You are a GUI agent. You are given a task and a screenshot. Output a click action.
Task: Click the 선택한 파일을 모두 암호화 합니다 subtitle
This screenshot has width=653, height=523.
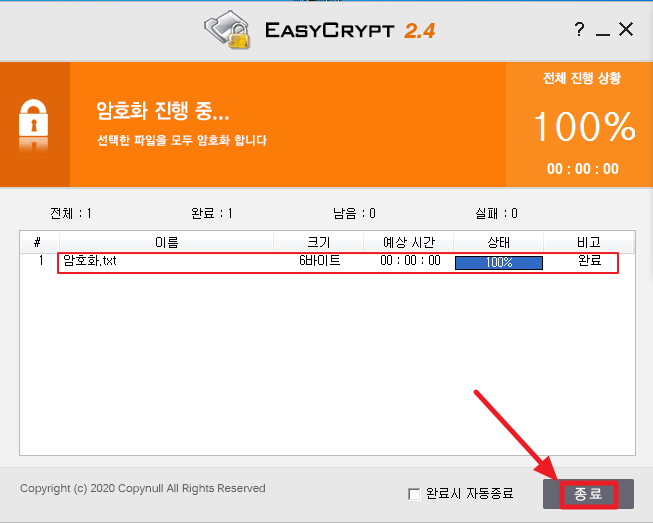tap(182, 140)
